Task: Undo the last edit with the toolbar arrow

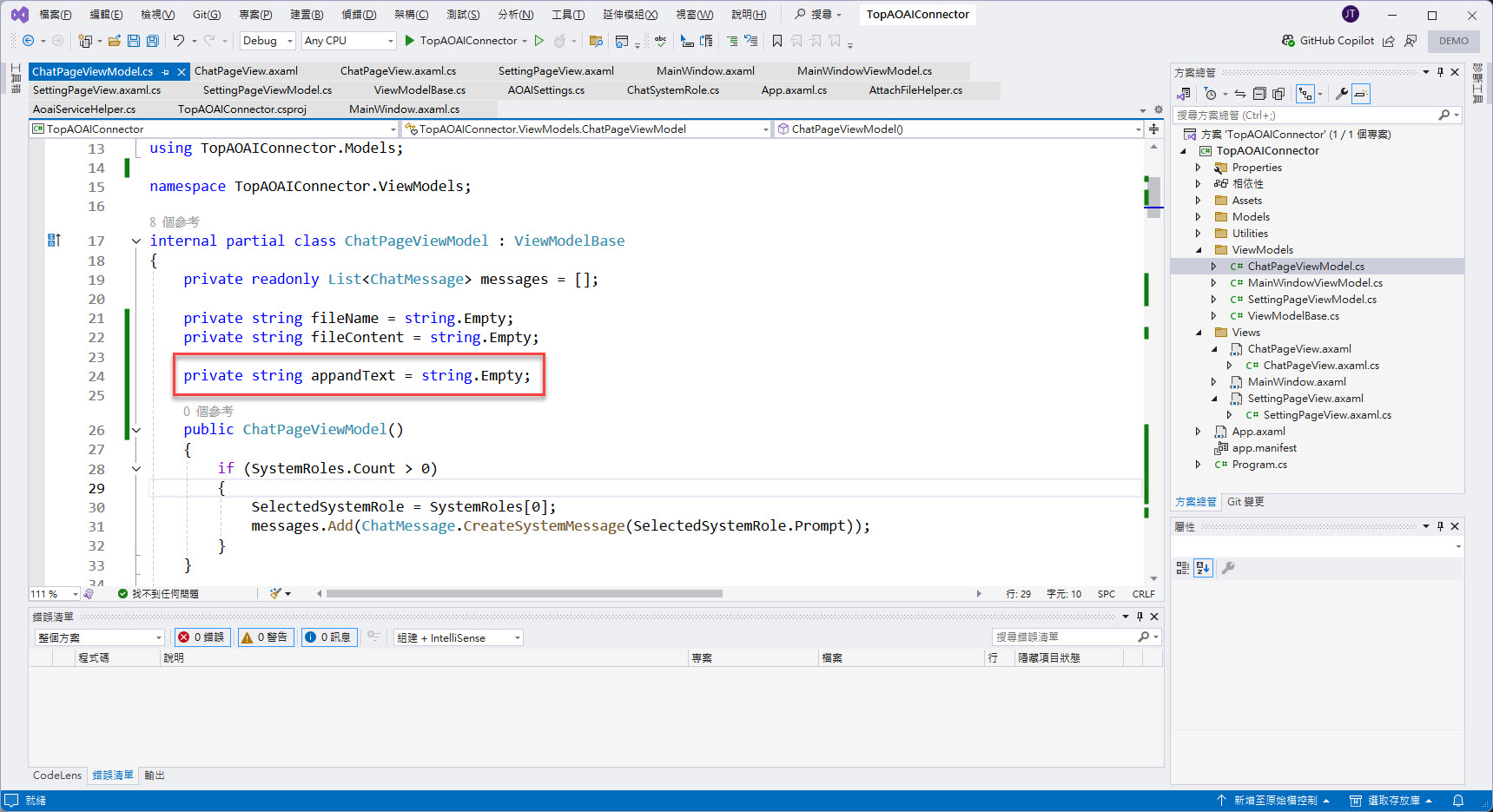Action: pyautogui.click(x=179, y=41)
